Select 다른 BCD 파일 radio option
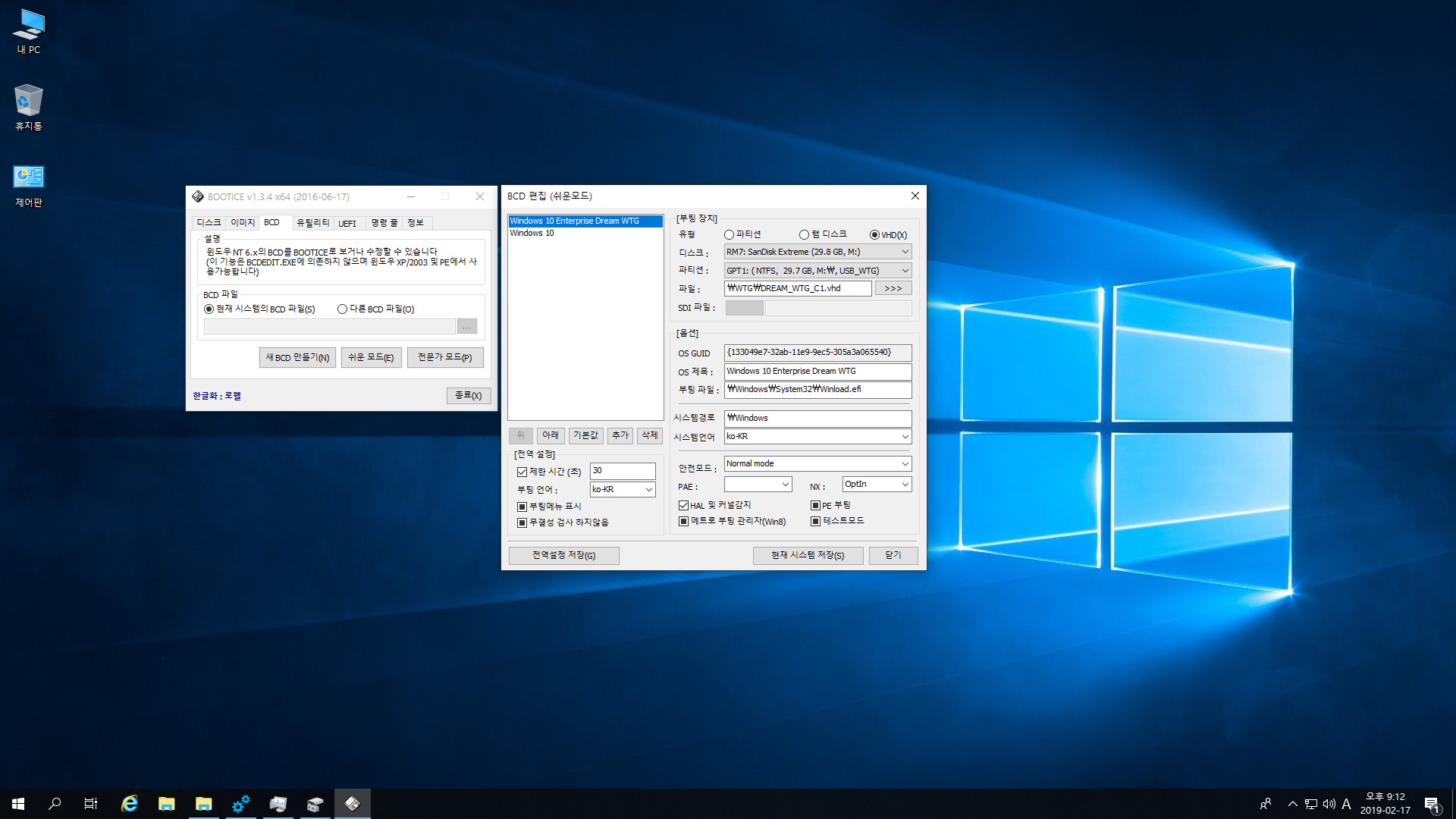Viewport: 1456px width, 819px height. click(x=375, y=309)
